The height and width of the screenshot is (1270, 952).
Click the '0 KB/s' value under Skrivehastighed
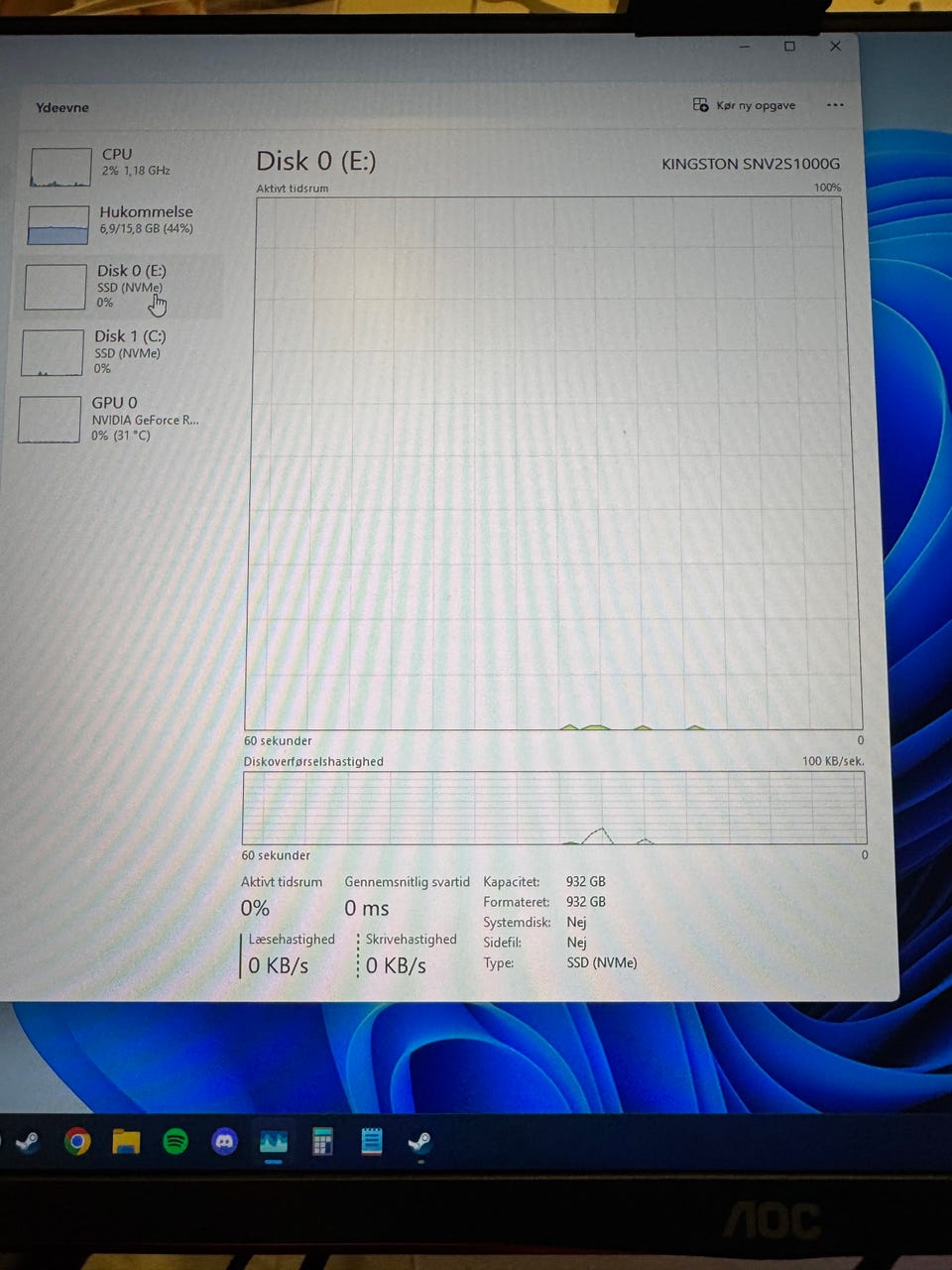coord(396,965)
